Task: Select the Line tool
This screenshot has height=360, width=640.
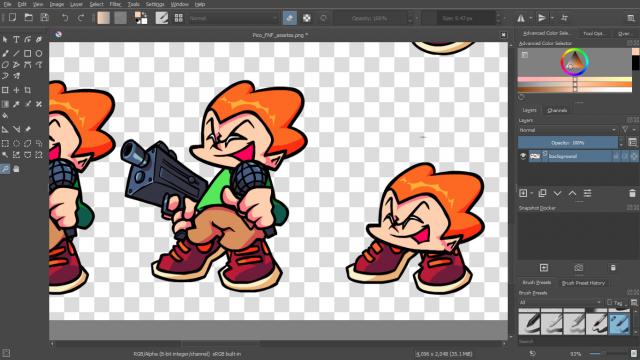Action: (16, 53)
